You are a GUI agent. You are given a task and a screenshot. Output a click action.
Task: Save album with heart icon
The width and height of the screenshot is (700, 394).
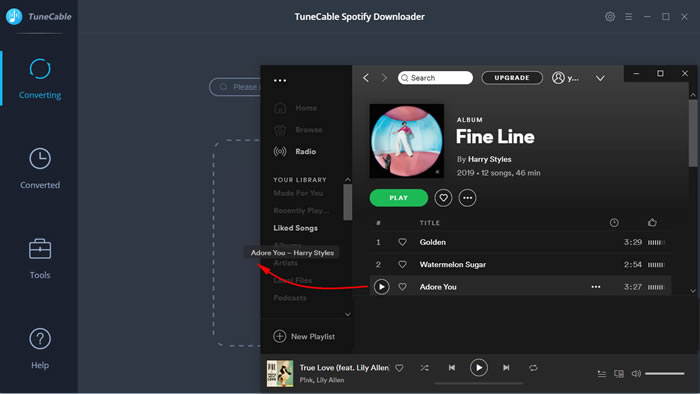(443, 198)
